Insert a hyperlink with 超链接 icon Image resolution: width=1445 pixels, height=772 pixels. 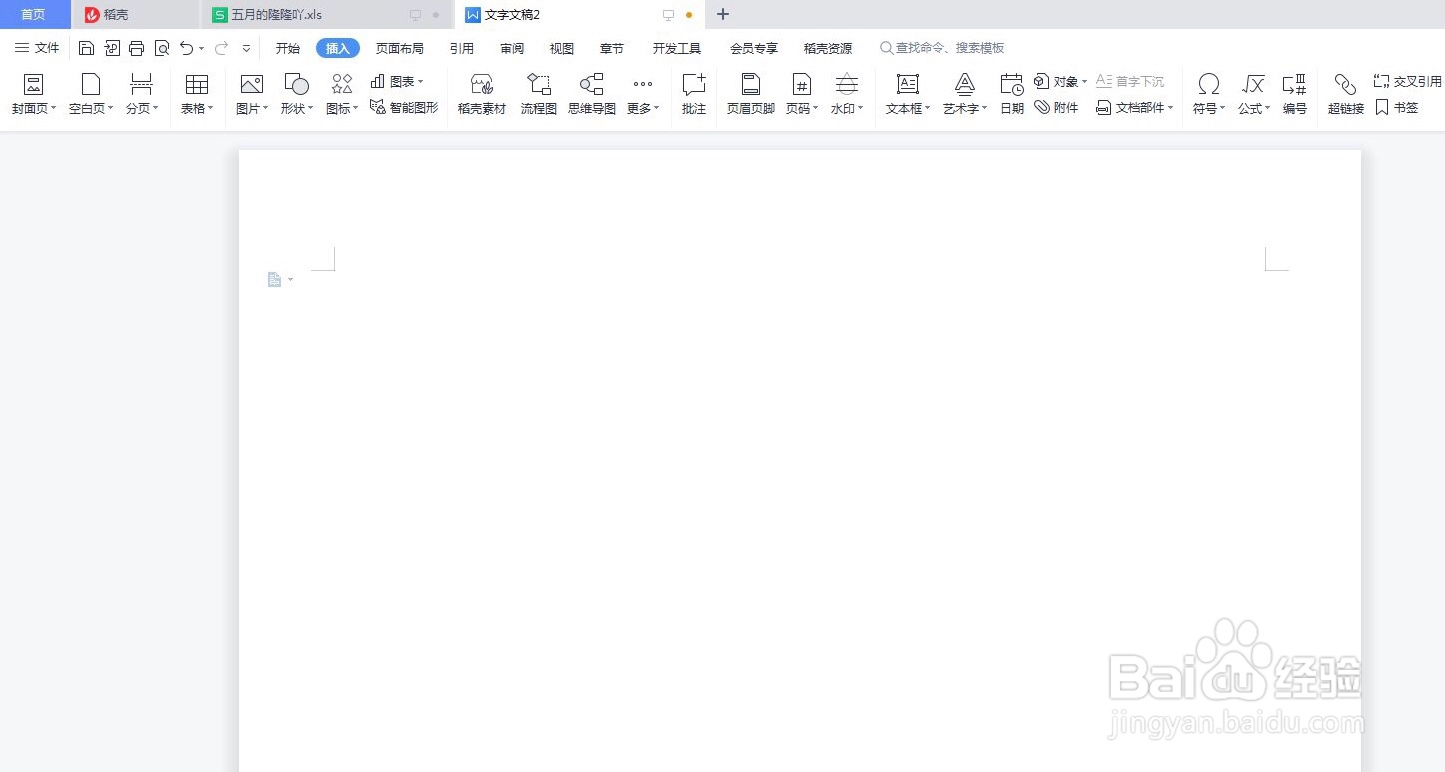pyautogui.click(x=1344, y=93)
